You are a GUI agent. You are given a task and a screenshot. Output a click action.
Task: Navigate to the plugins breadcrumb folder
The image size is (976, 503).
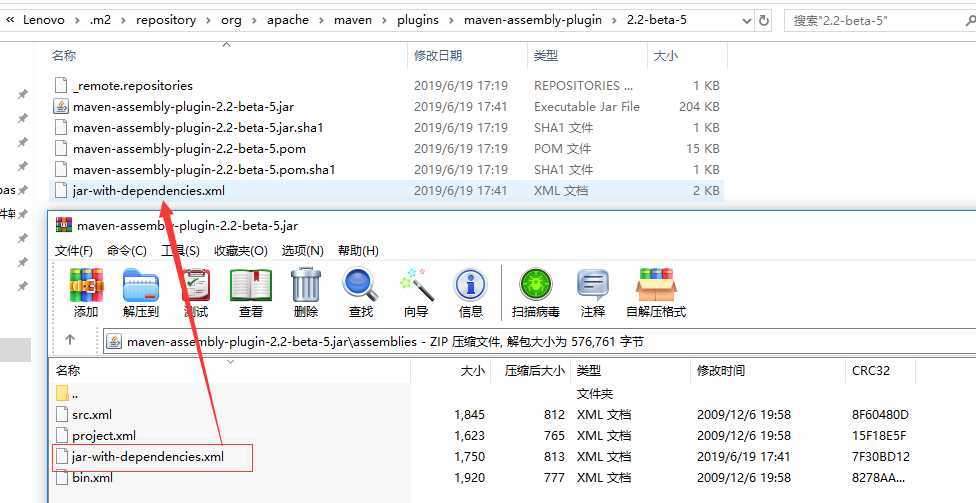418,20
